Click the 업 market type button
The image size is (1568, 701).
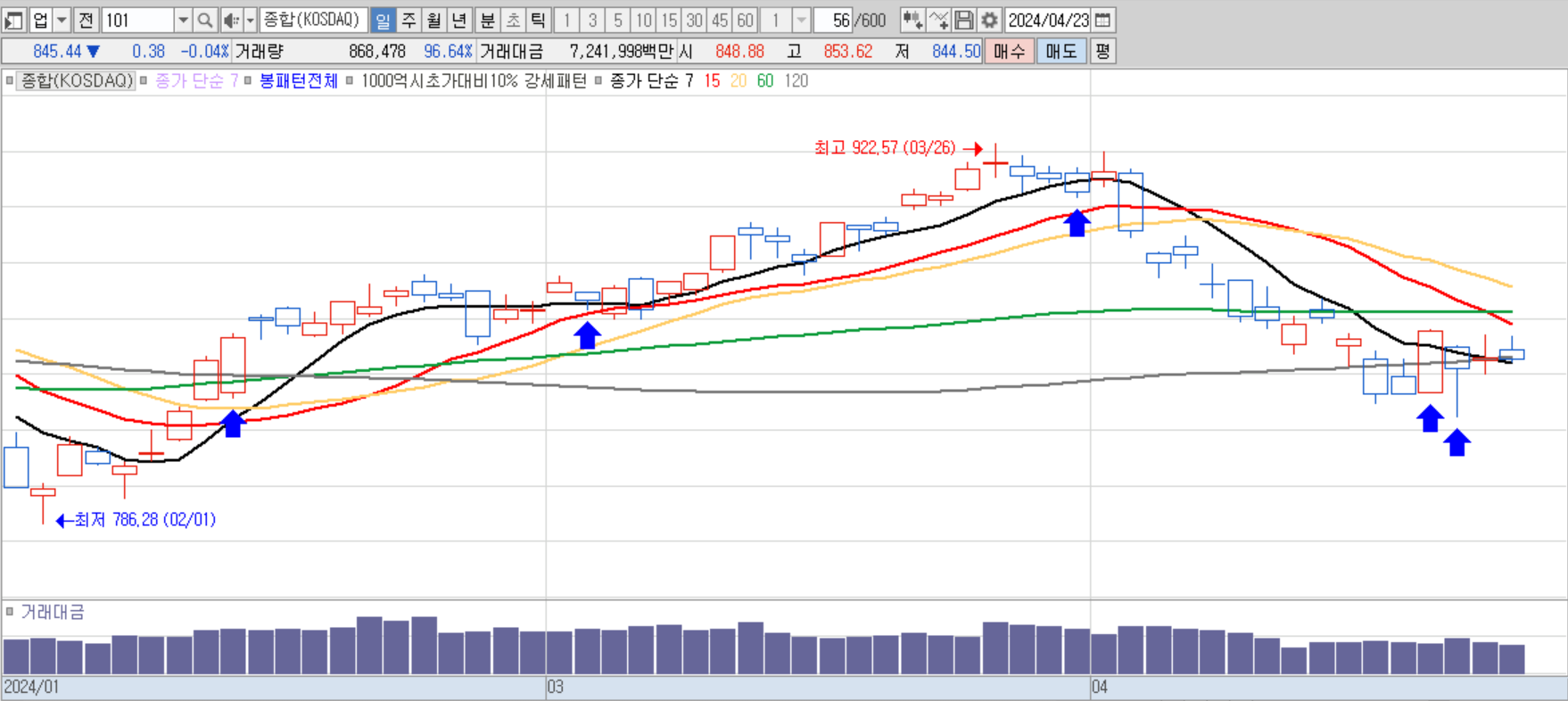point(40,20)
